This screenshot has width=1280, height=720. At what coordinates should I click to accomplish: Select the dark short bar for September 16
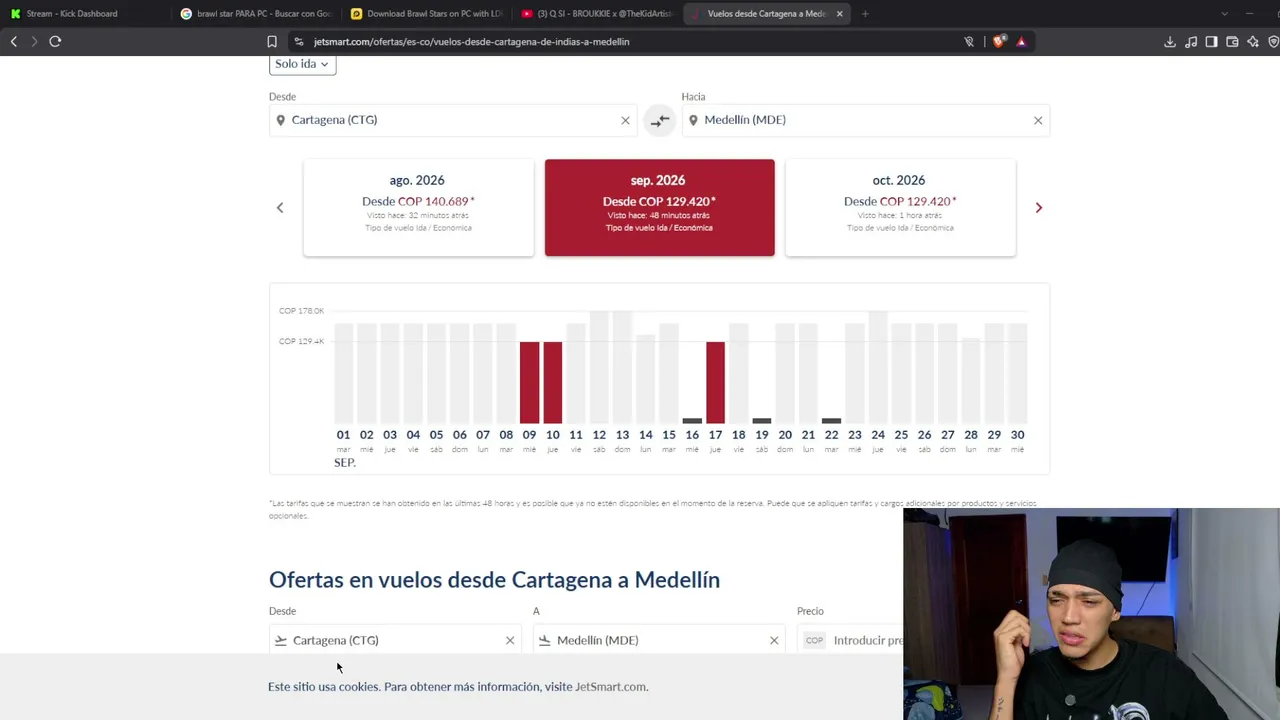[x=692, y=421]
